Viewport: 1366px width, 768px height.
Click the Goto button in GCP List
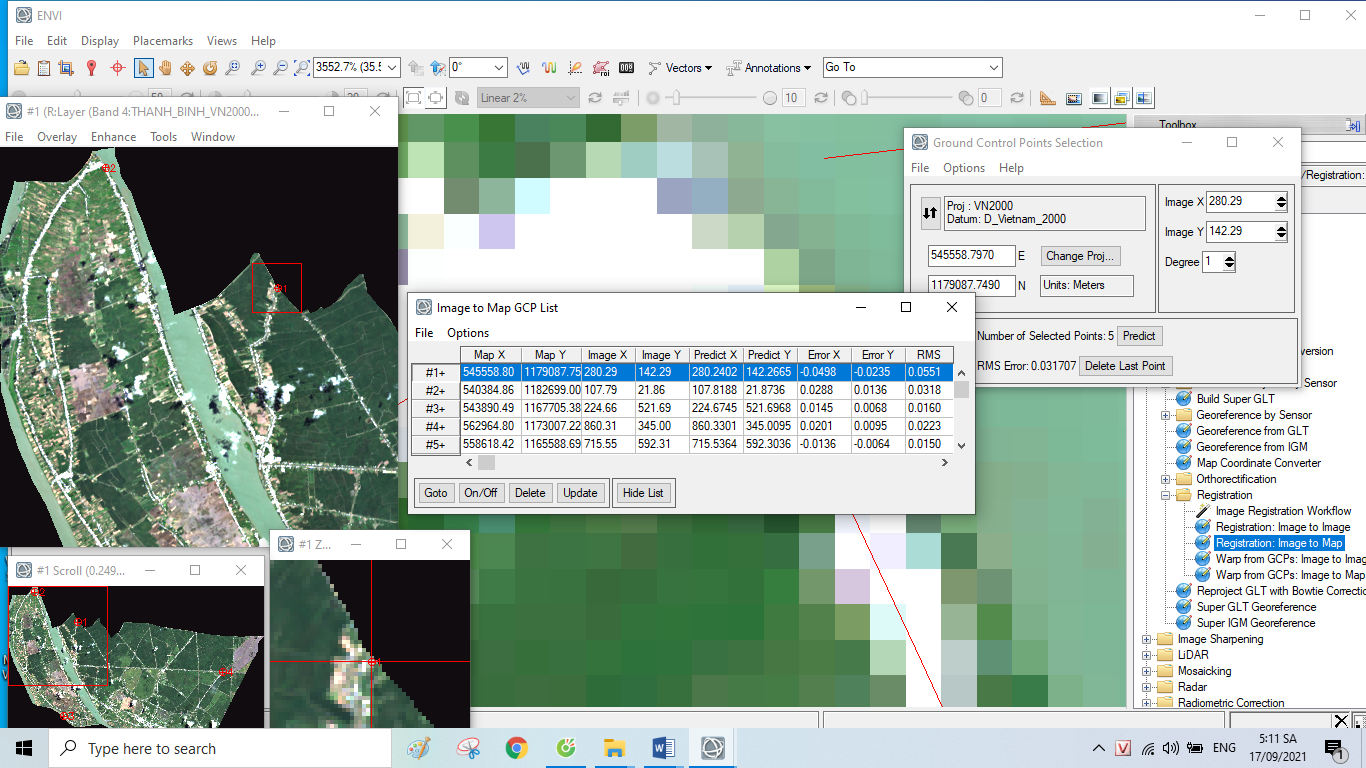pos(435,493)
